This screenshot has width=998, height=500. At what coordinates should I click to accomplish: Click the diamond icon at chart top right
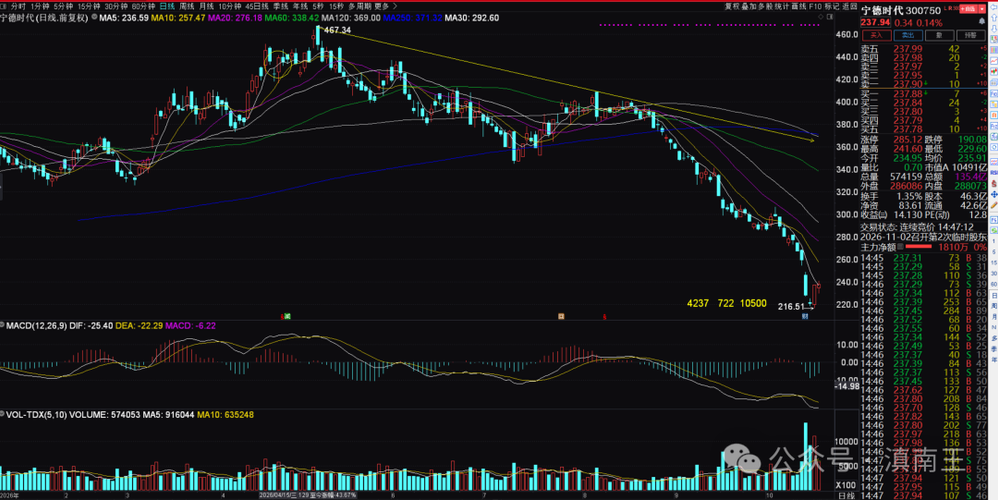820,17
